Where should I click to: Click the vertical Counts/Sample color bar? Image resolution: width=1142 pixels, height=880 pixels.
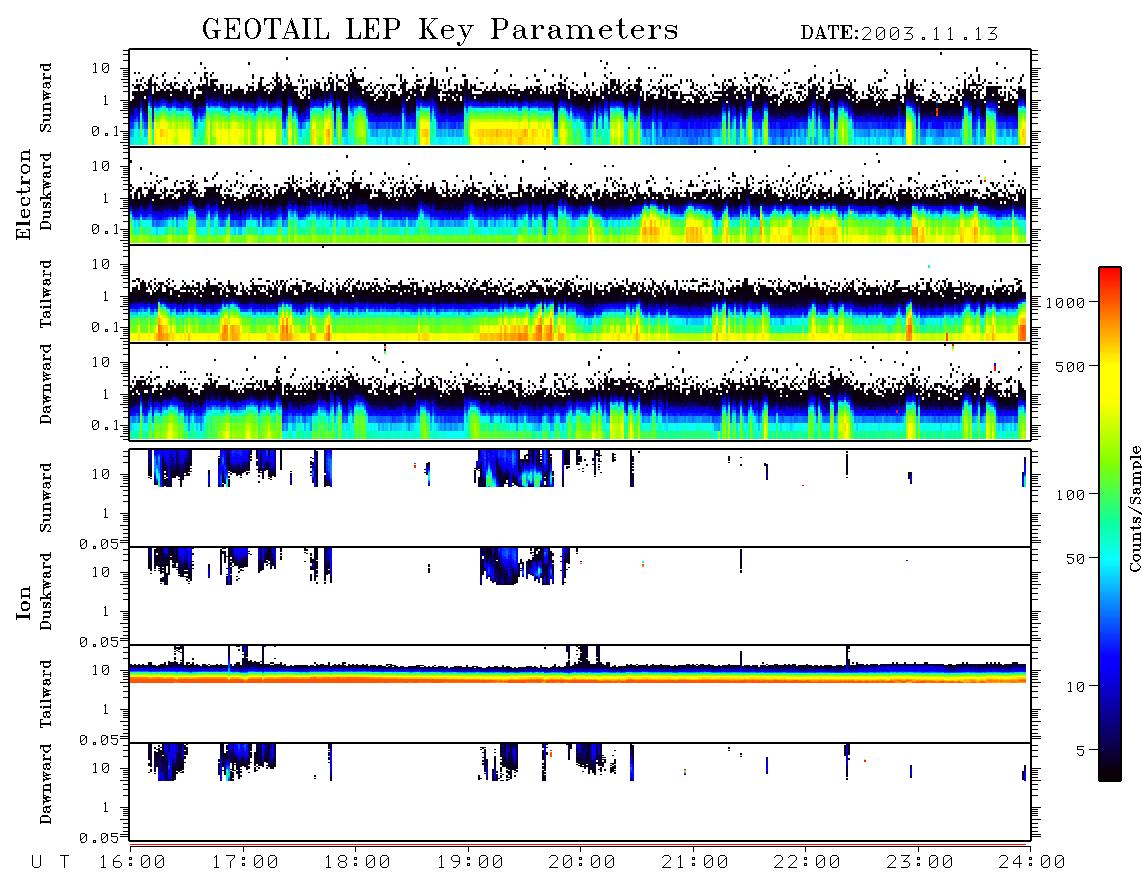(1109, 524)
